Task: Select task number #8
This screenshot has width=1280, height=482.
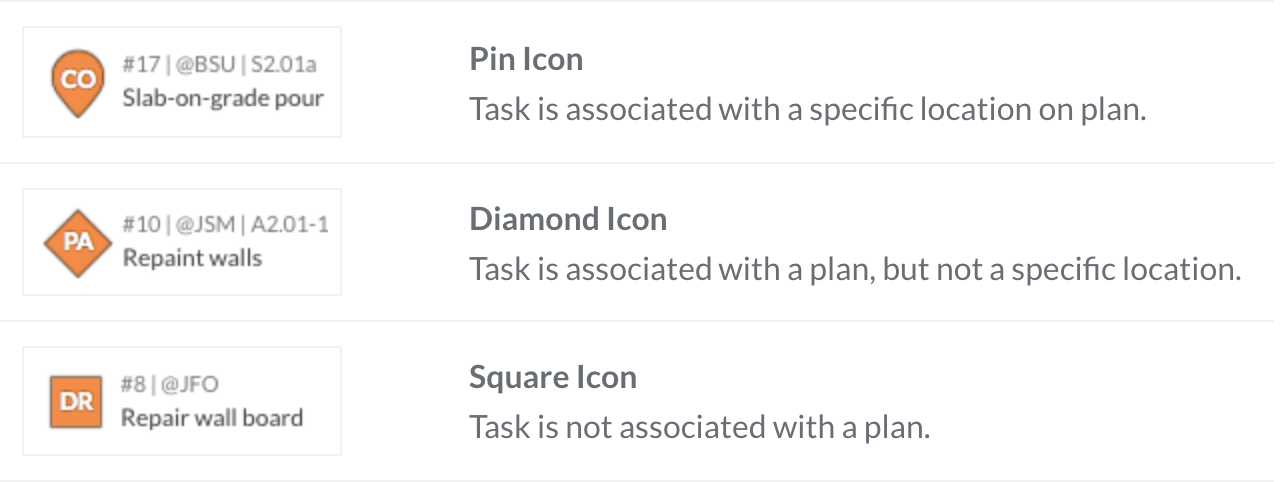Action: click(133, 384)
